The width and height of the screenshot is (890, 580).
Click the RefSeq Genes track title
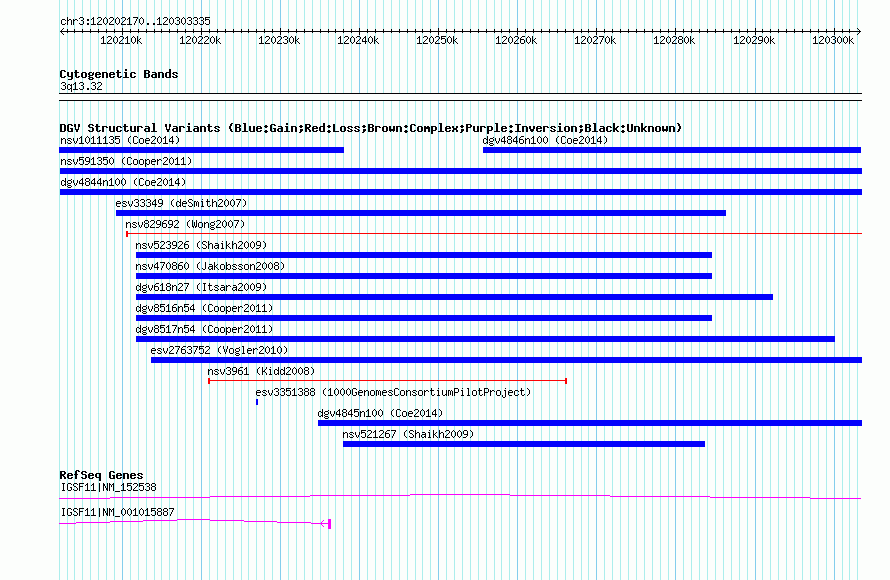click(101, 475)
